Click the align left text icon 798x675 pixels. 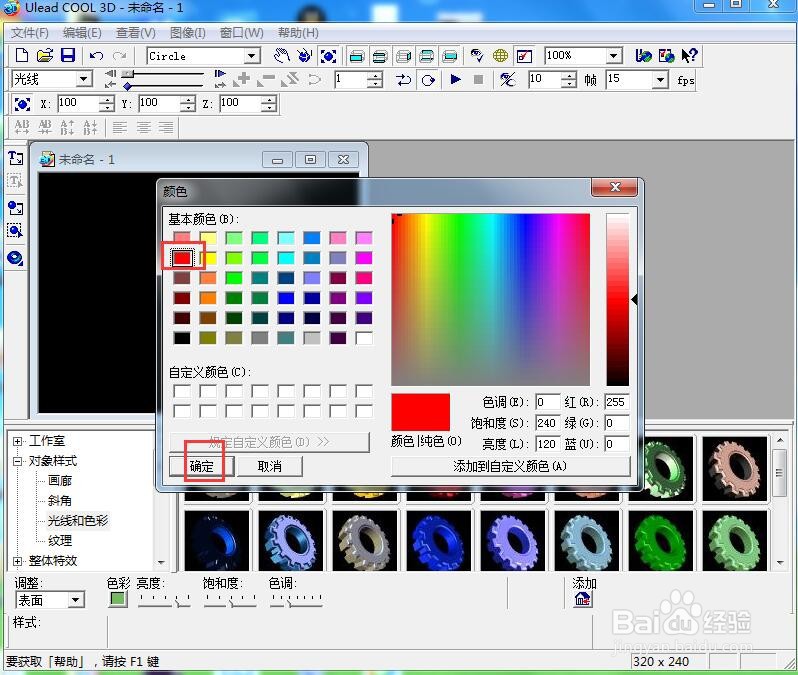(120, 127)
